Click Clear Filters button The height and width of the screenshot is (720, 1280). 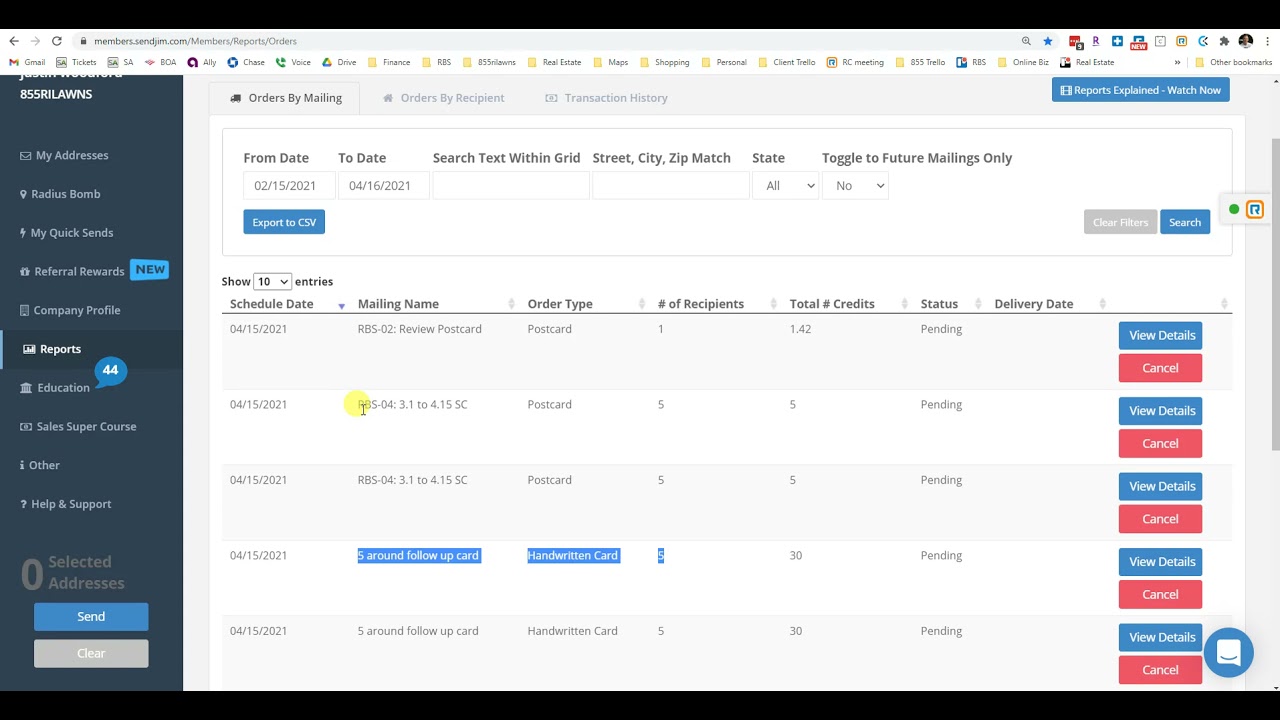pyautogui.click(x=1120, y=222)
